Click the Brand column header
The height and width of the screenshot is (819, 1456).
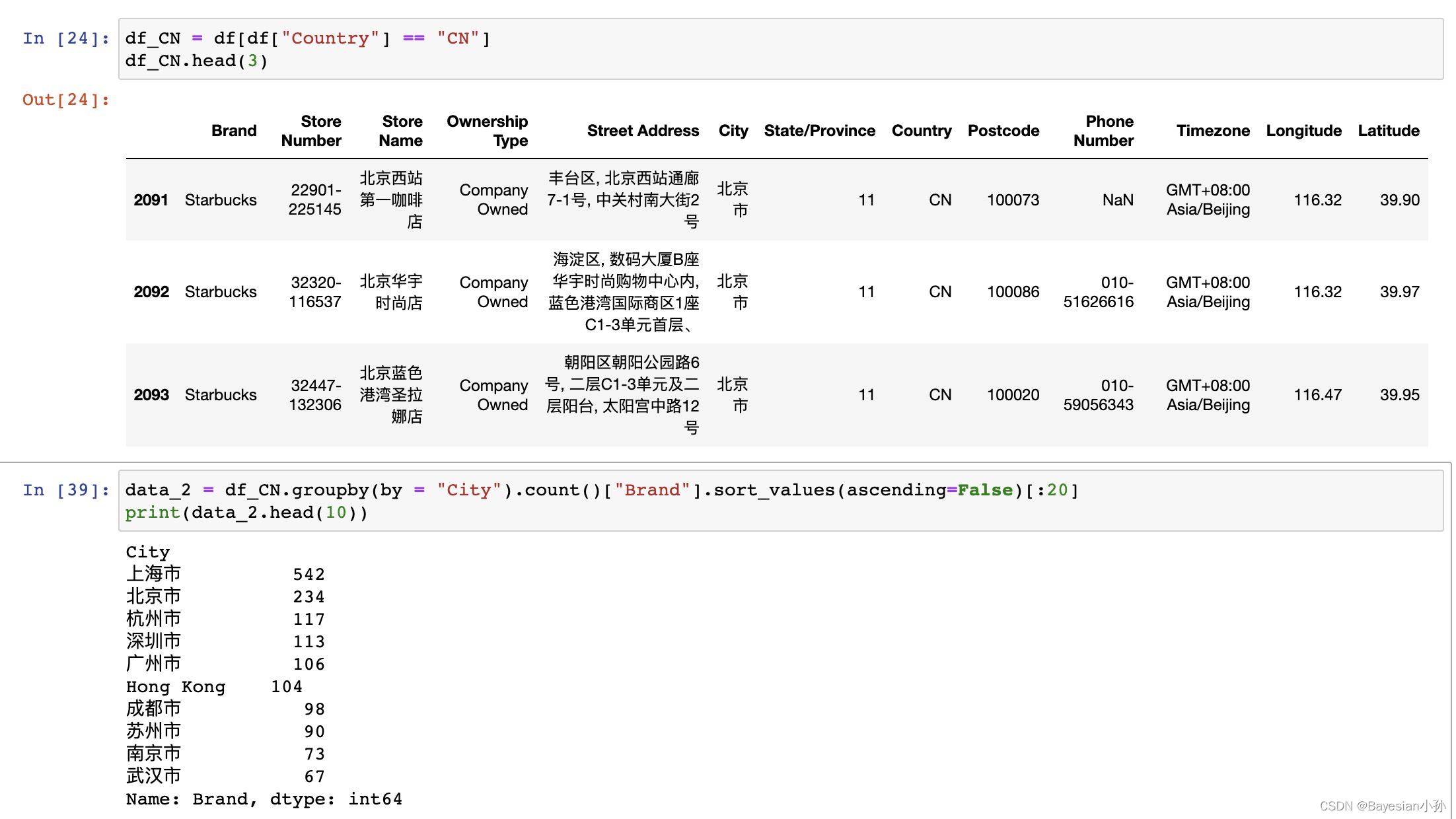tap(234, 131)
